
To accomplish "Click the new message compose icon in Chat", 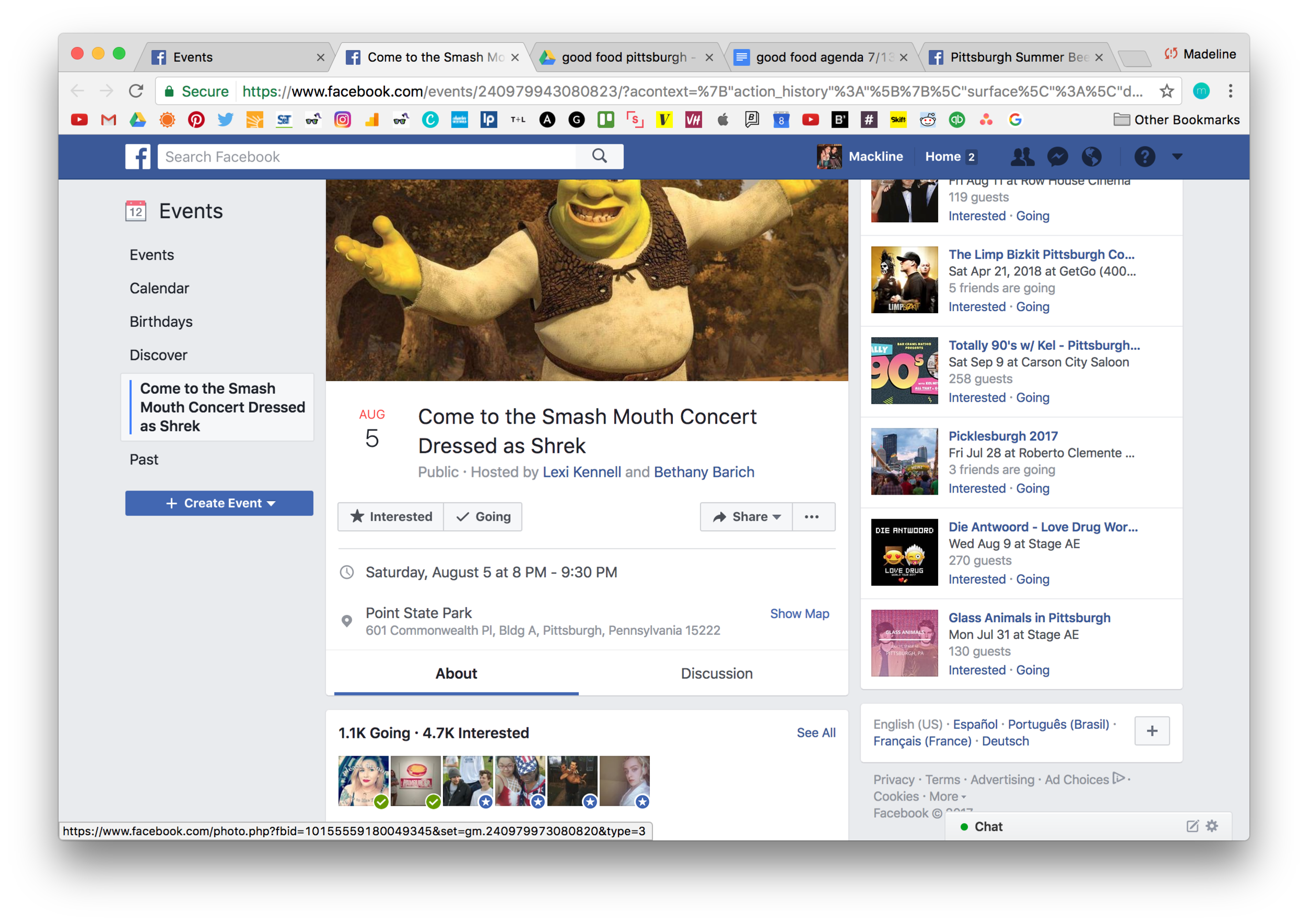I will (x=1192, y=826).
